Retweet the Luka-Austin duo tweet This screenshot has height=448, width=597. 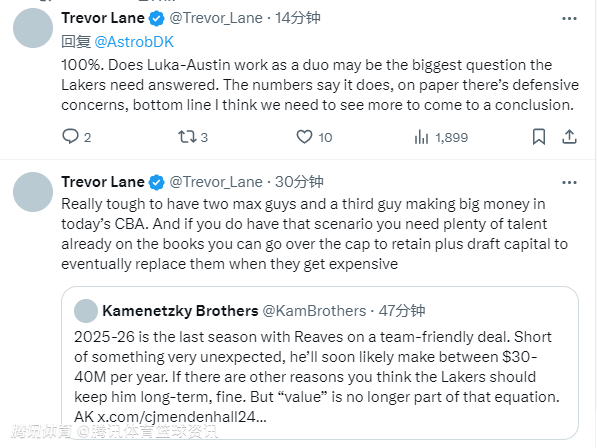193,137
